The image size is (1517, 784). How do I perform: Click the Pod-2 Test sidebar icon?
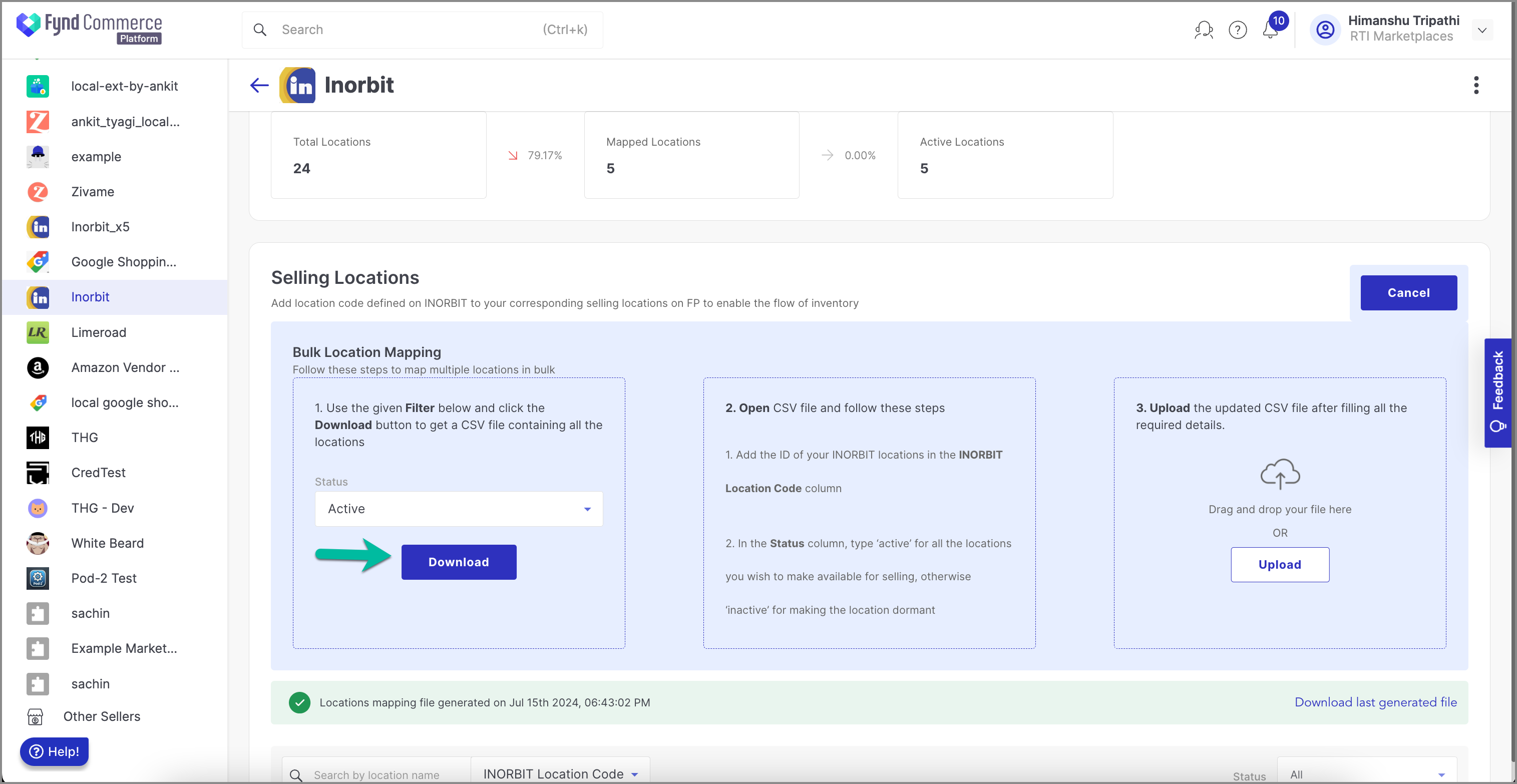(x=38, y=578)
